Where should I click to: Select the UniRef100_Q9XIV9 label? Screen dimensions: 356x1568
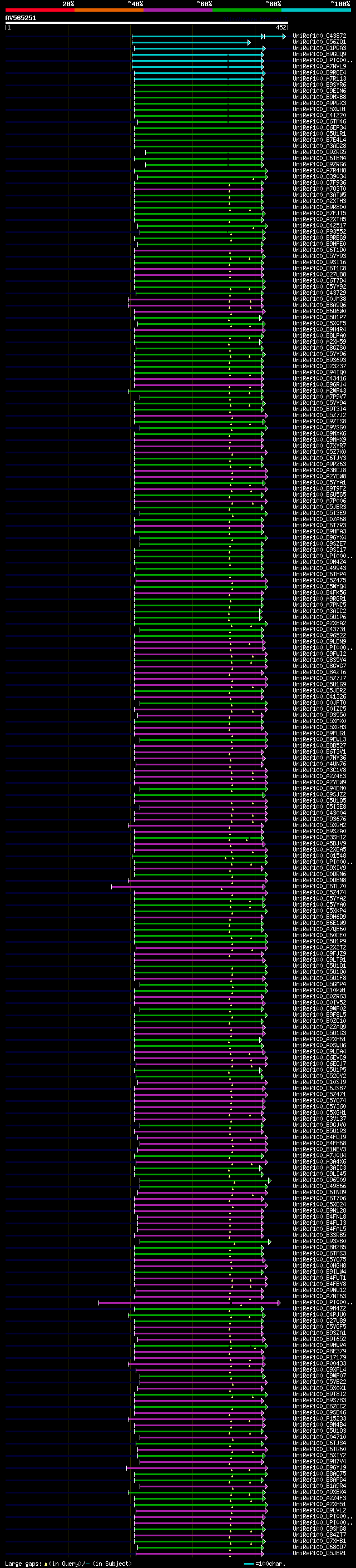[x=319, y=867]
